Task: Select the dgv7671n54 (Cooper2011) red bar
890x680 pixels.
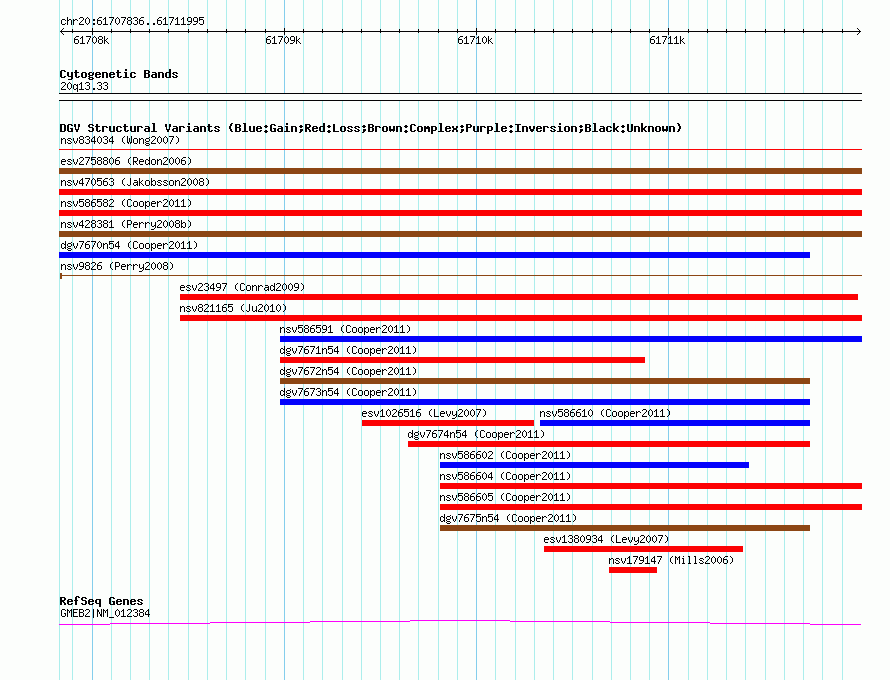Action: pyautogui.click(x=462, y=360)
